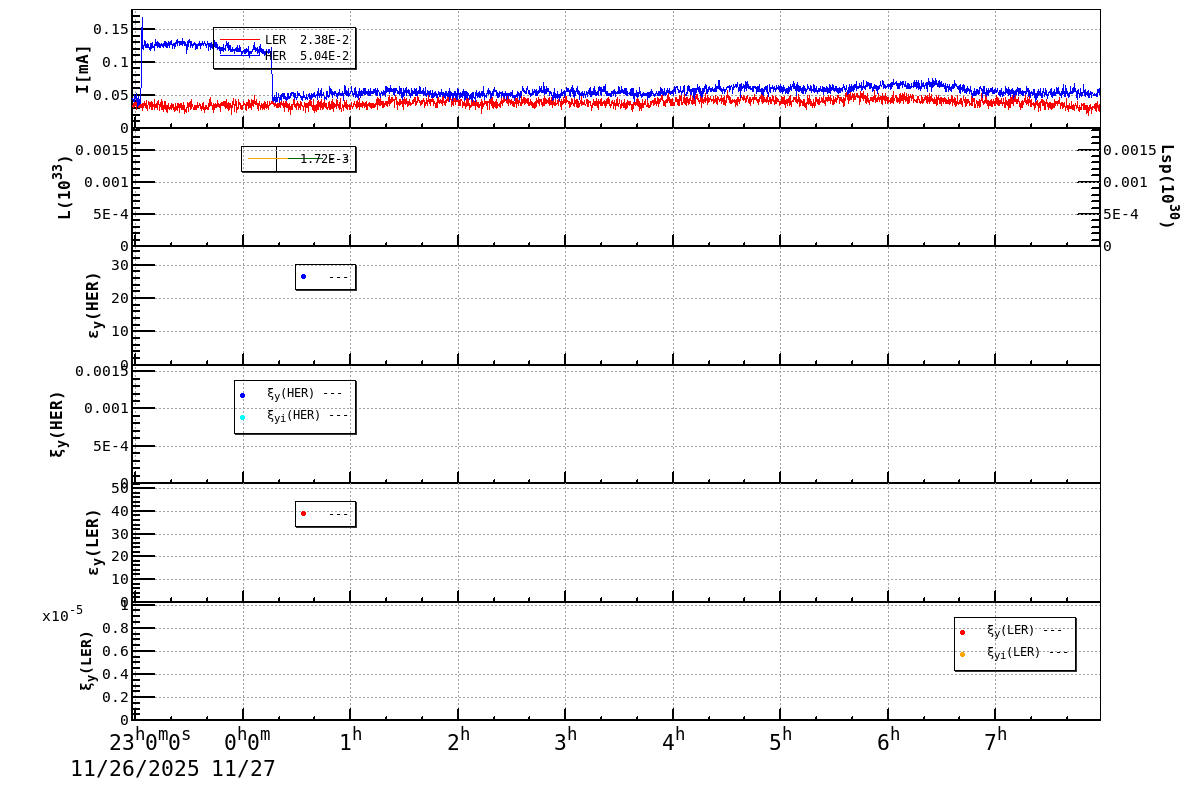Click the 6h time axis label
This screenshot has height=798, width=1200.
(889, 740)
